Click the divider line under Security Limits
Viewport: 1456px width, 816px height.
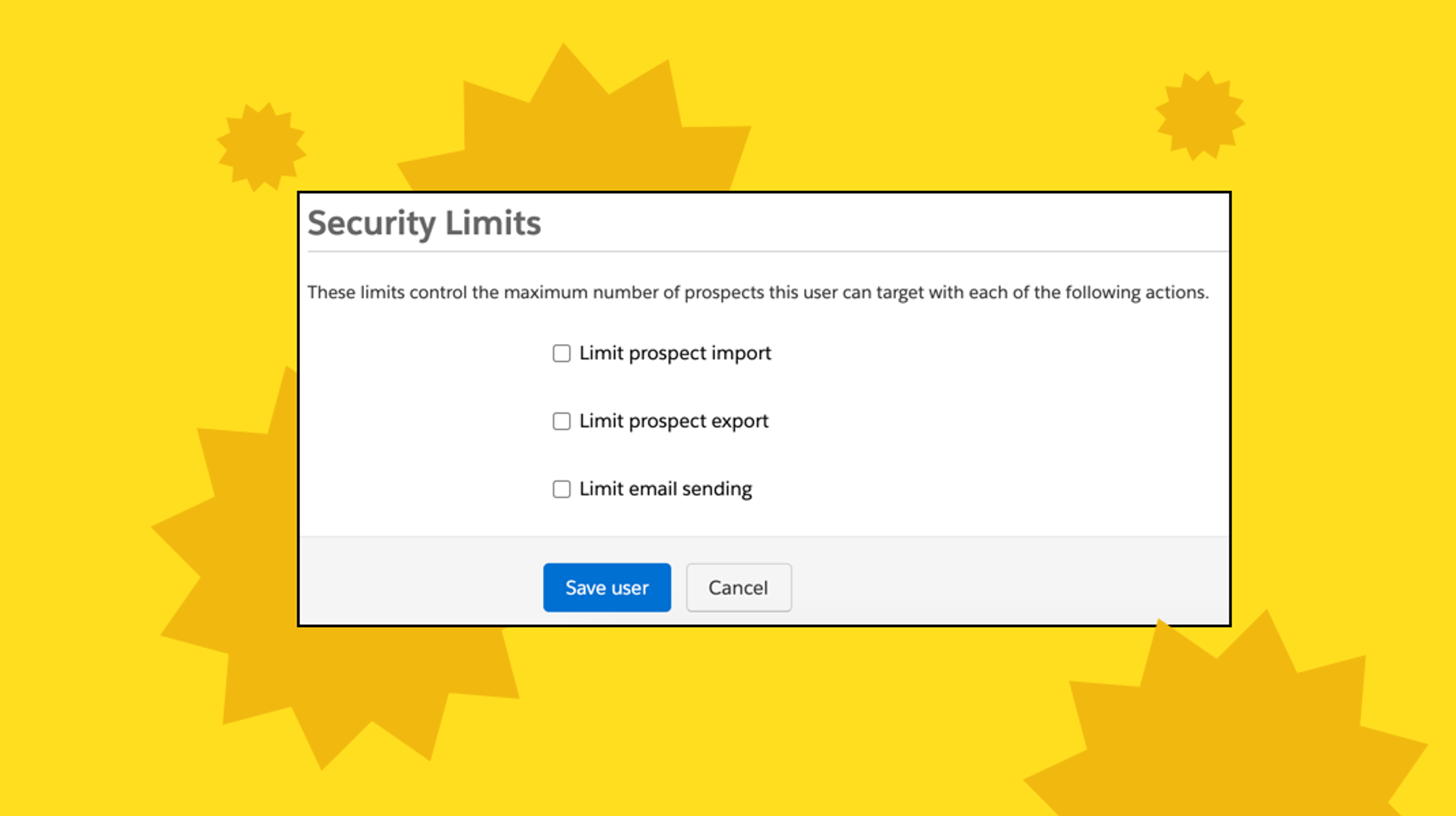(x=767, y=252)
